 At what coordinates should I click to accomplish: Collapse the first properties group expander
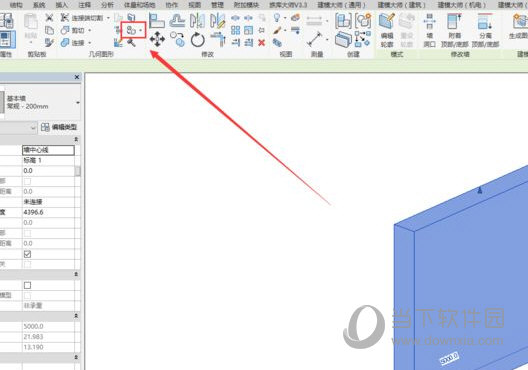pos(76,139)
